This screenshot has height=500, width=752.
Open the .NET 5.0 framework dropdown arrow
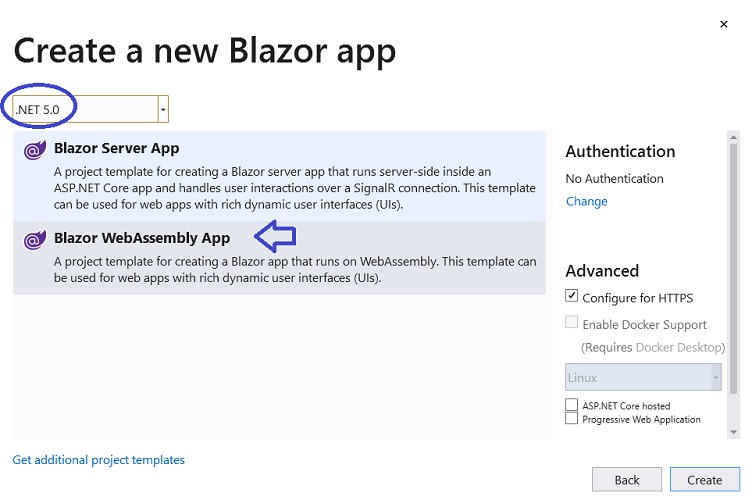point(163,109)
